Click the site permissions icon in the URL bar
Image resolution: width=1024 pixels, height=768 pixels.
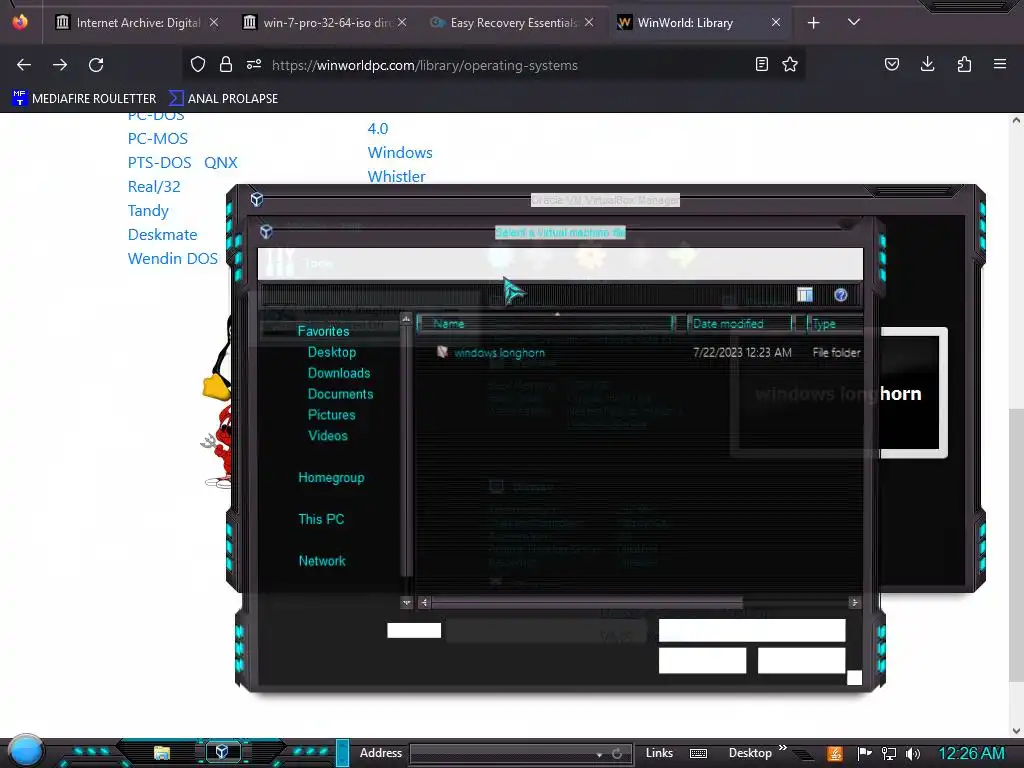254,64
